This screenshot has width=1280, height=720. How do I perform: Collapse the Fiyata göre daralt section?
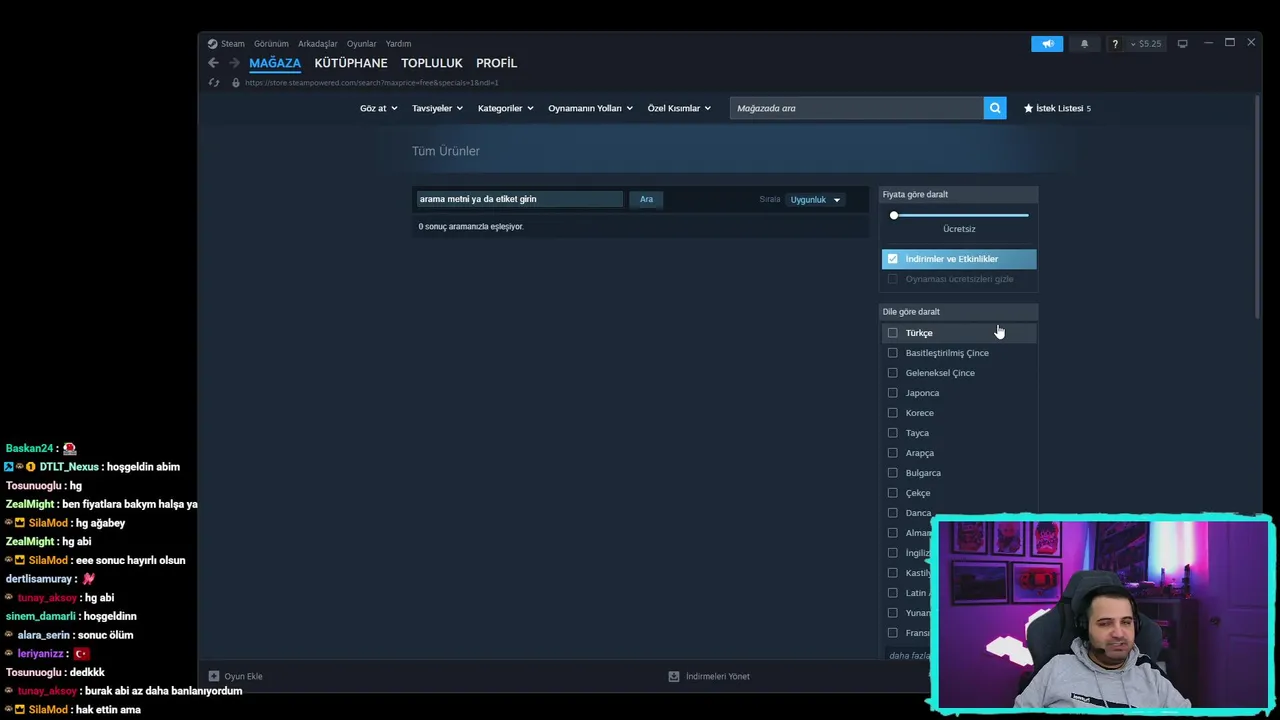tap(958, 195)
